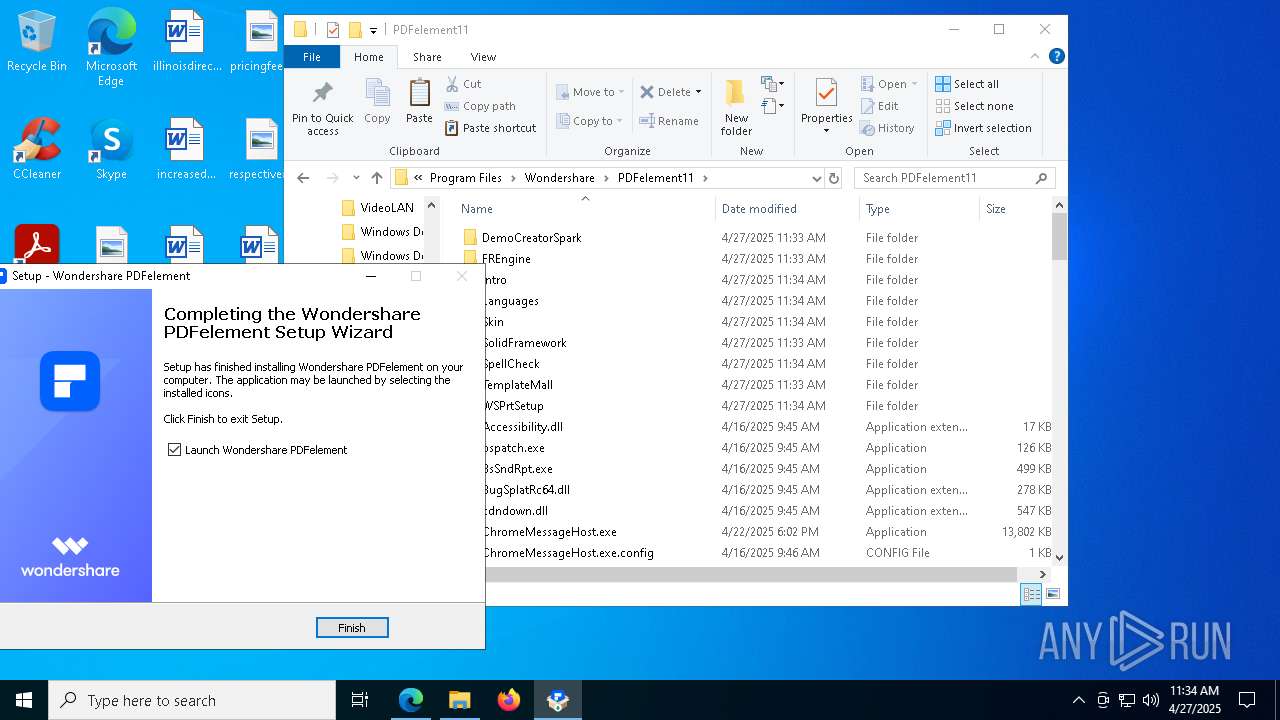
Task: Open Recycle Bin desktop icon
Action: pyautogui.click(x=37, y=42)
